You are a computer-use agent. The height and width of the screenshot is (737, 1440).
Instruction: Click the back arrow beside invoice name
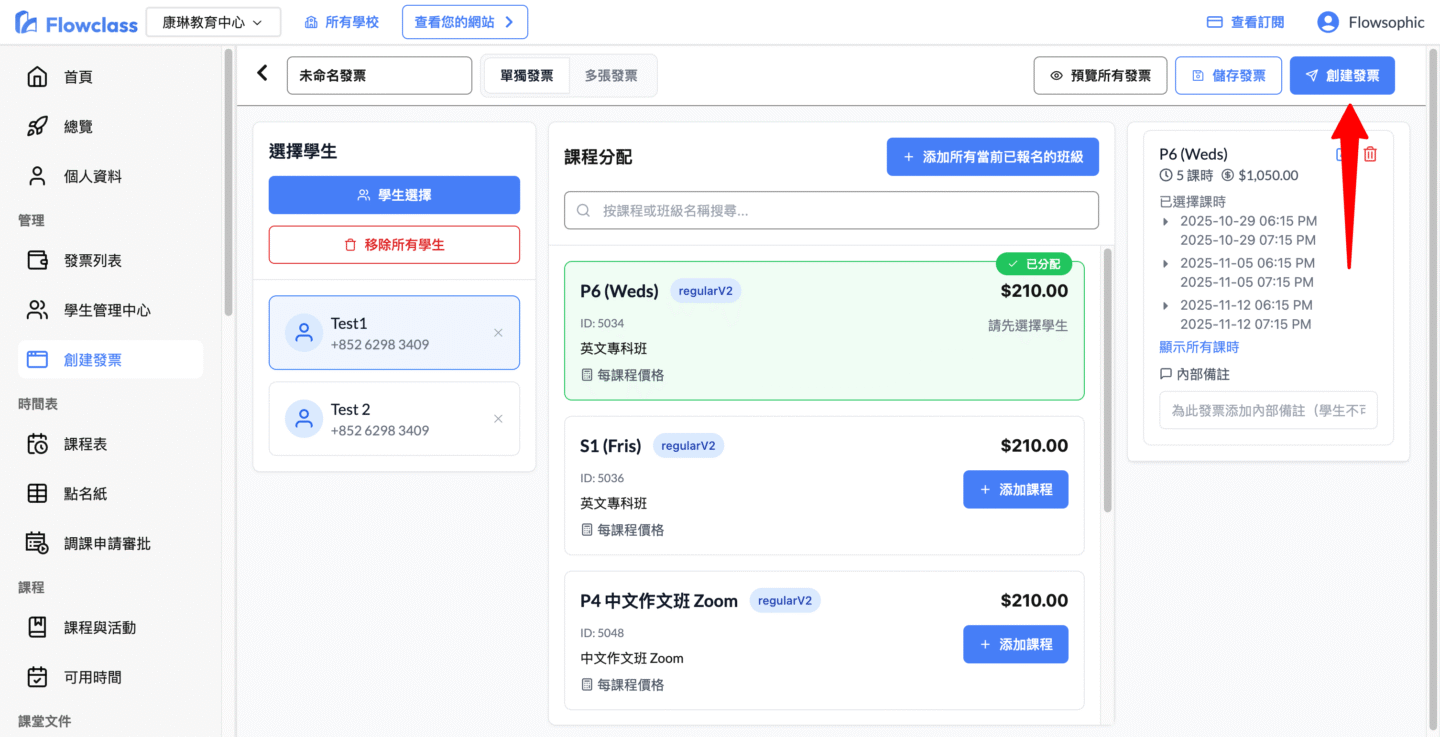262,73
